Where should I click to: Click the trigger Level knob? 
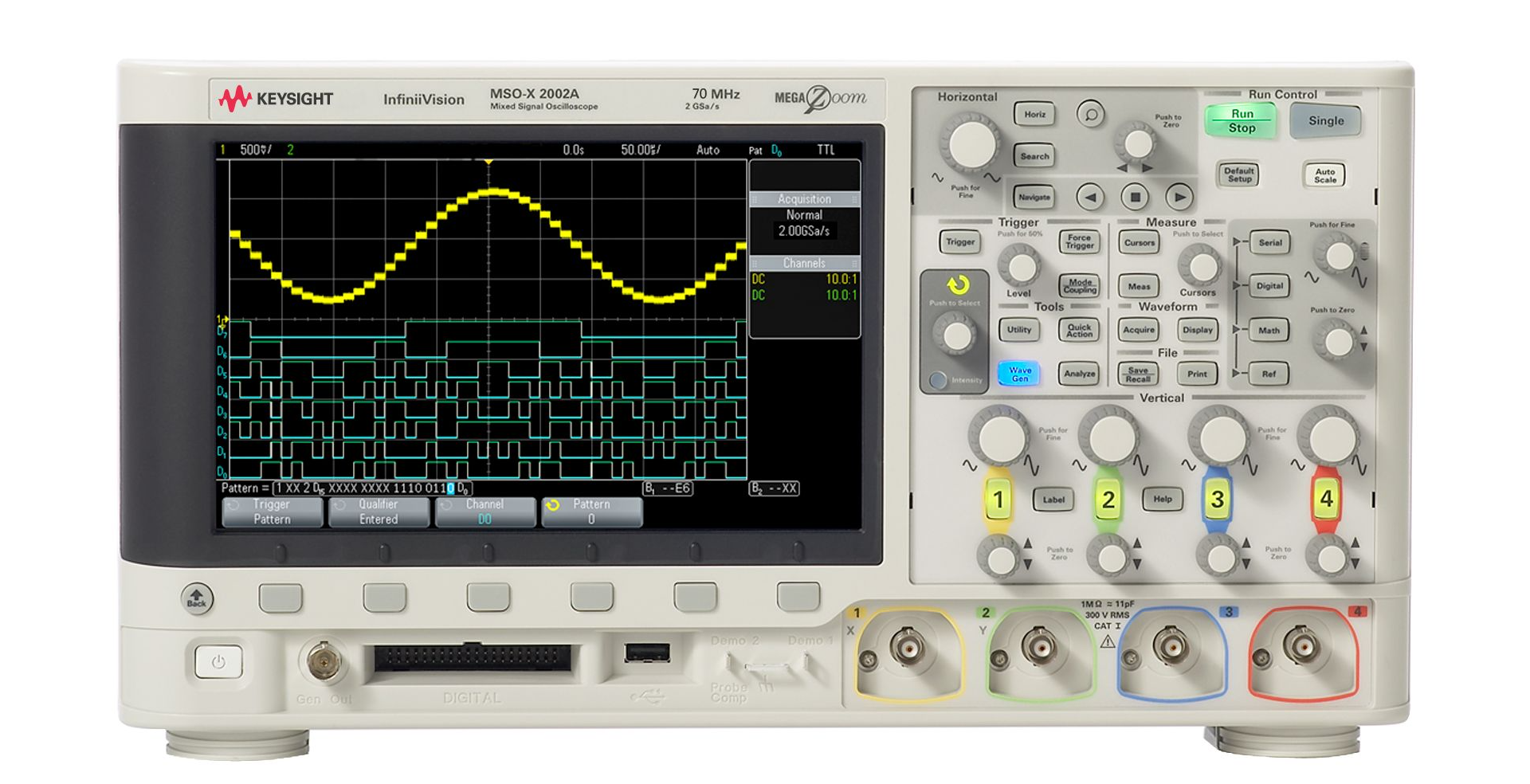point(1020,265)
